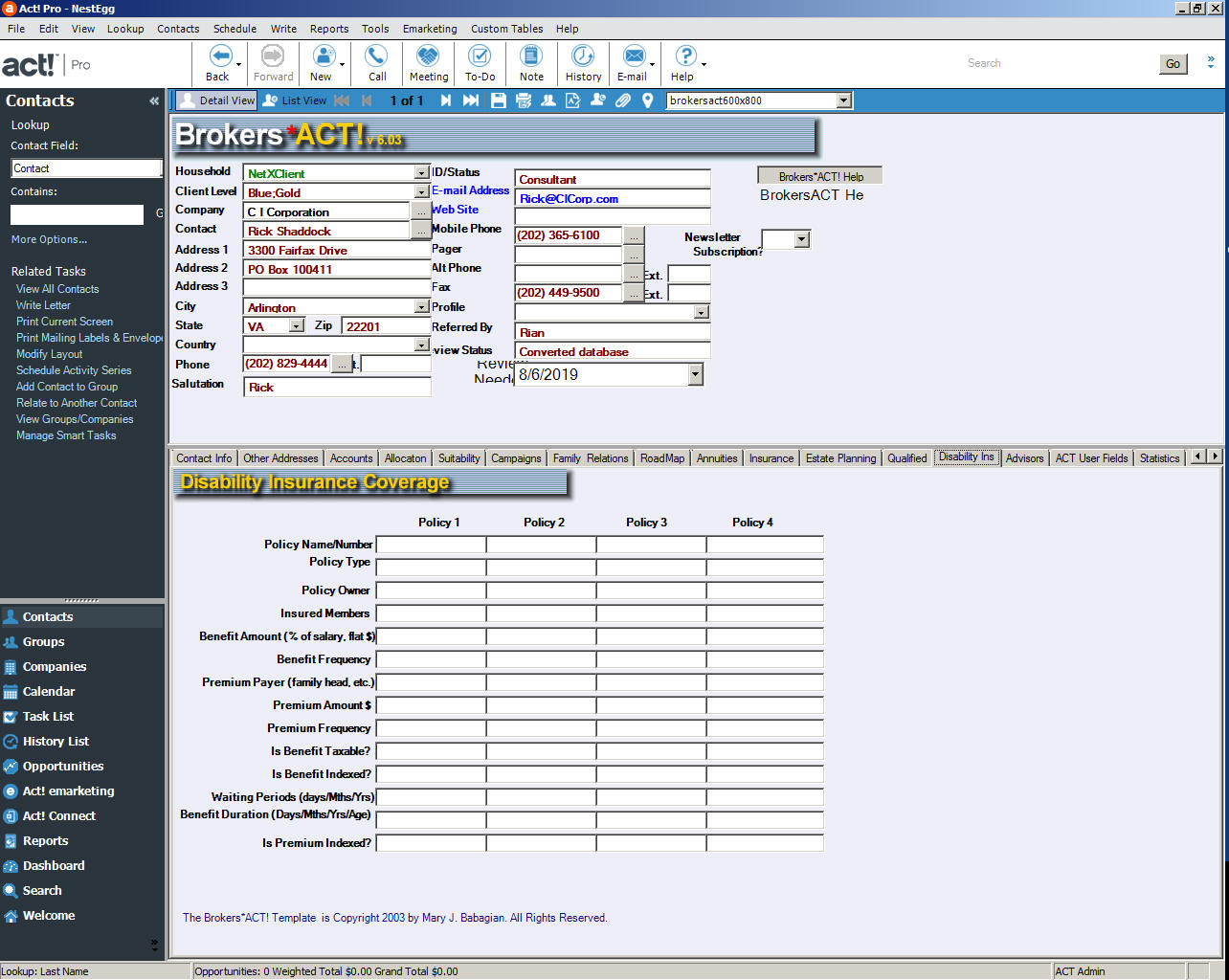Open the brokersact600x800 layout dropdown
Image resolution: width=1229 pixels, height=980 pixels.
pos(843,100)
